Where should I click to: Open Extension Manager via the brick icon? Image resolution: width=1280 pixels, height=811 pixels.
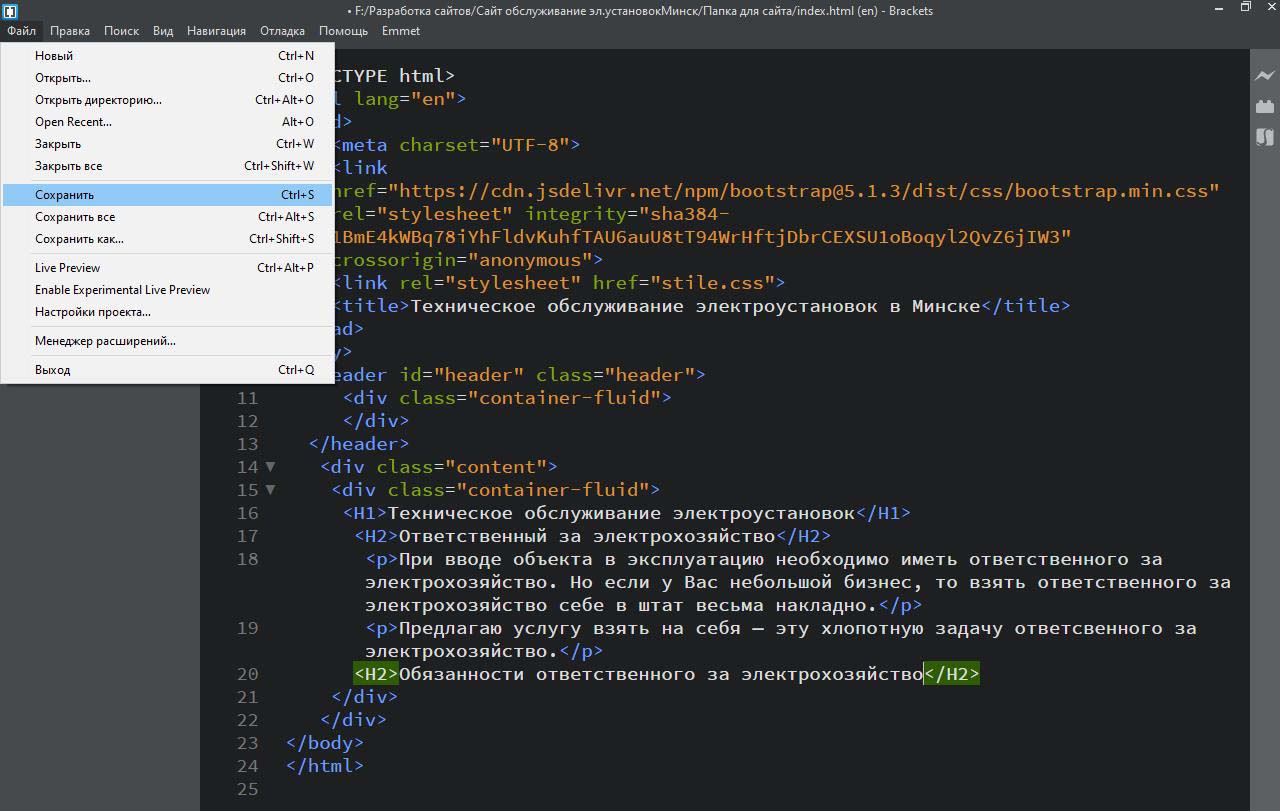click(x=1265, y=106)
